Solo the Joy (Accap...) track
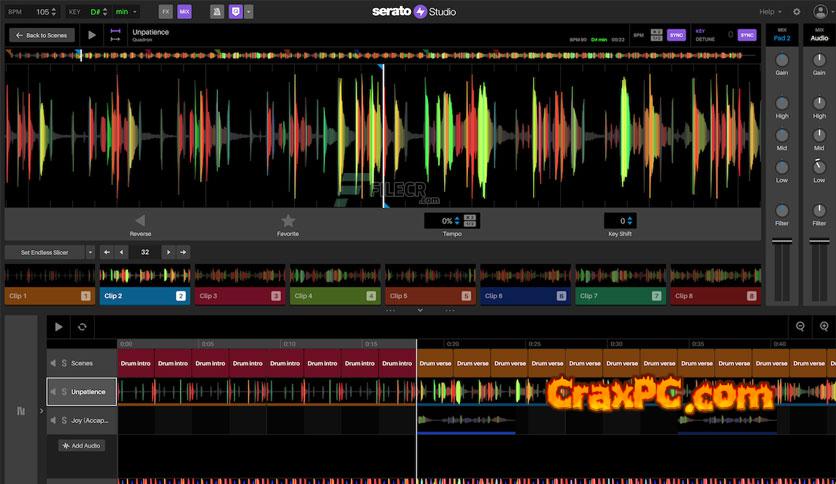 tap(64, 420)
